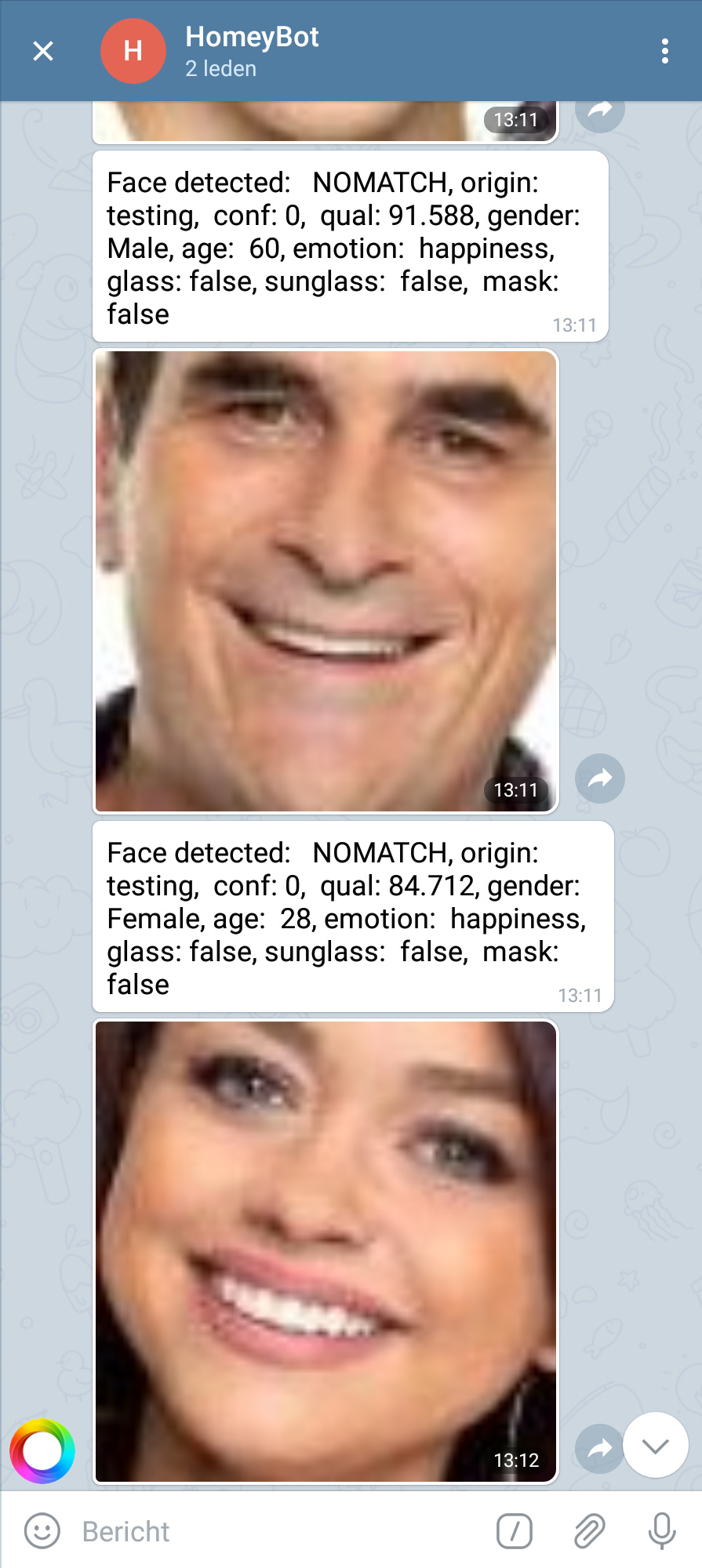Open the HomeyBot avatar profile picture
Viewport: 702px width, 1568px height.
click(133, 51)
